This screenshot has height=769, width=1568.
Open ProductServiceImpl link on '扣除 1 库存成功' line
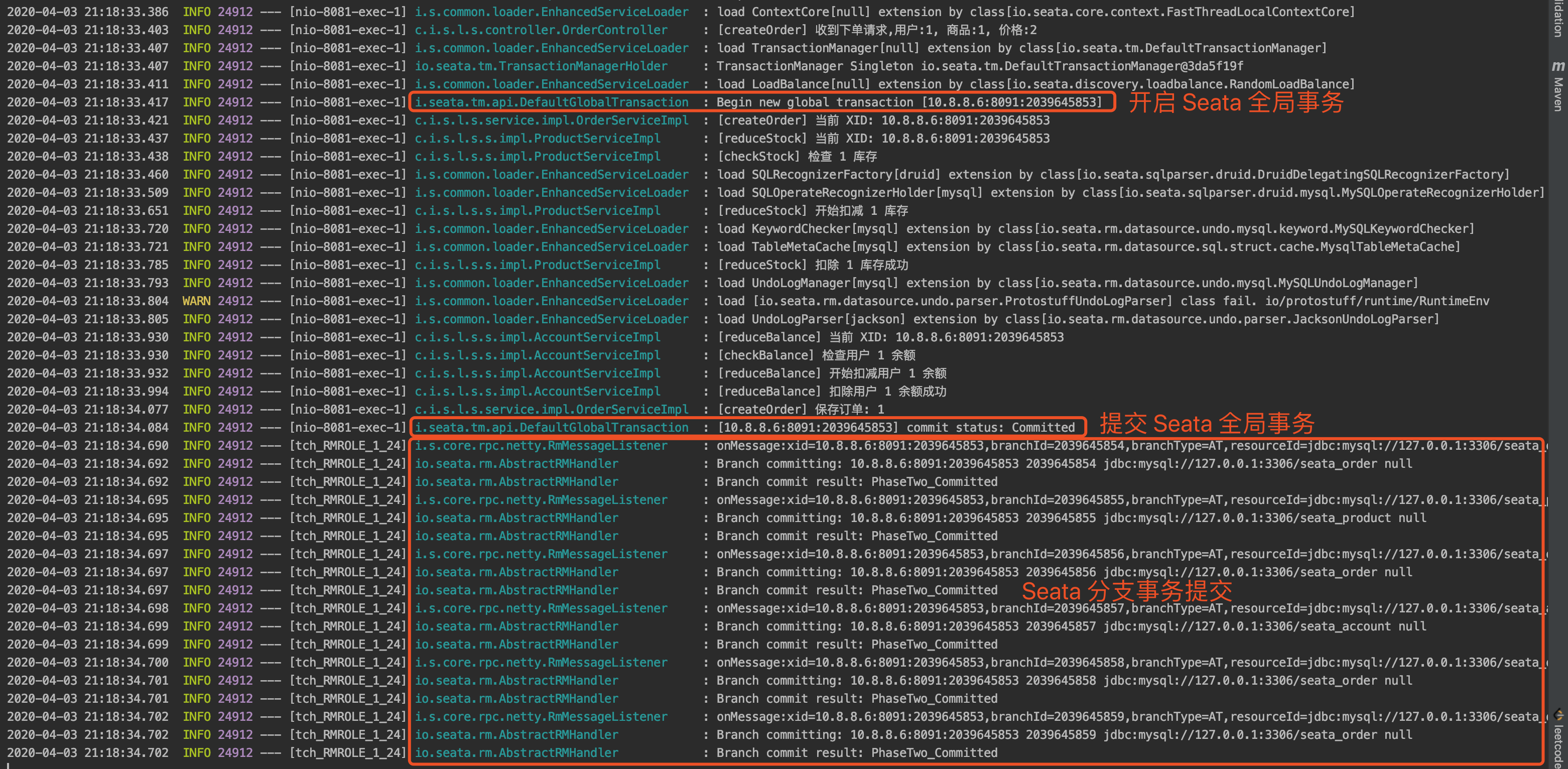pyautogui.click(x=537, y=265)
